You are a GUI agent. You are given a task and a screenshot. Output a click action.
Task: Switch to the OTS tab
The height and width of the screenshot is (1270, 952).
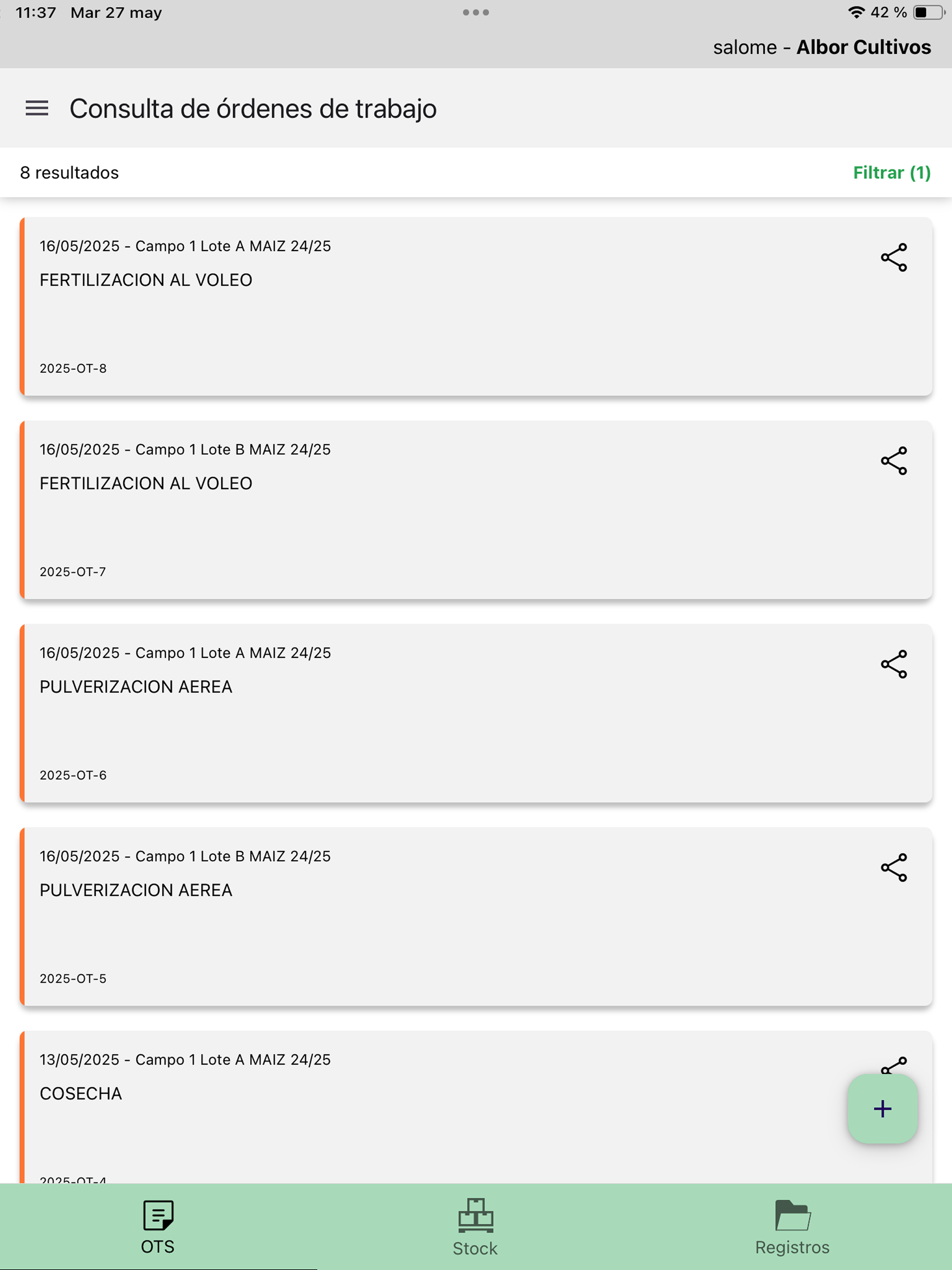[x=158, y=1227]
